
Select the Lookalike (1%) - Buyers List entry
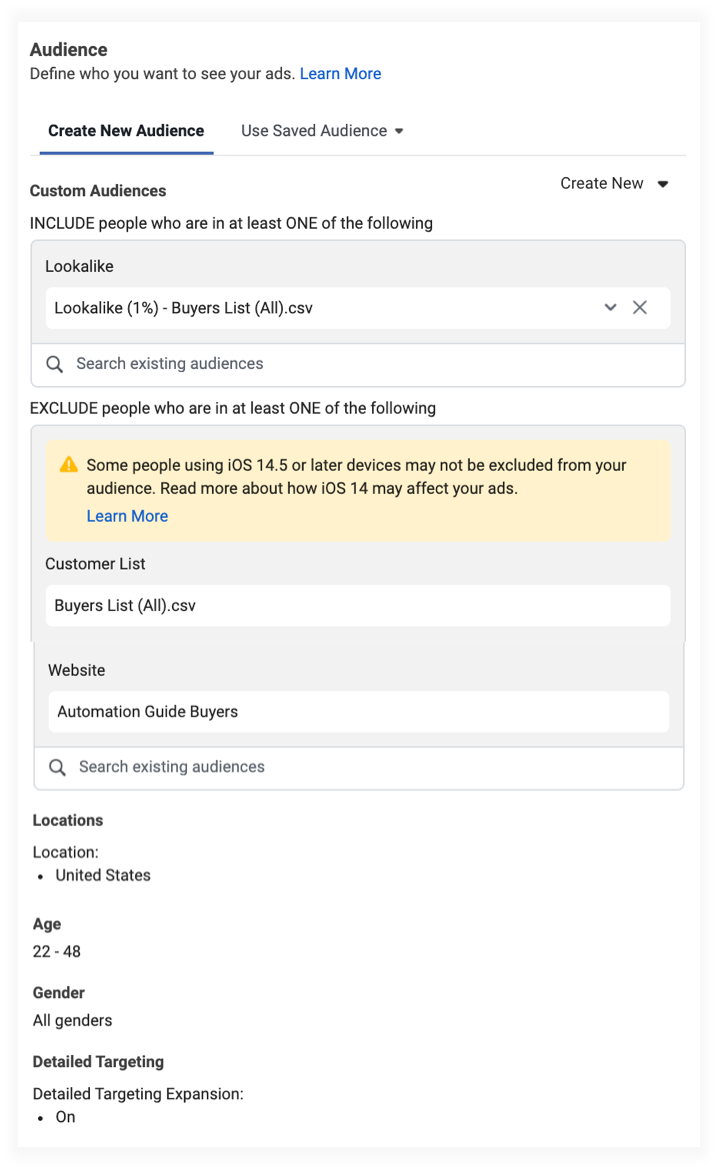click(184, 308)
